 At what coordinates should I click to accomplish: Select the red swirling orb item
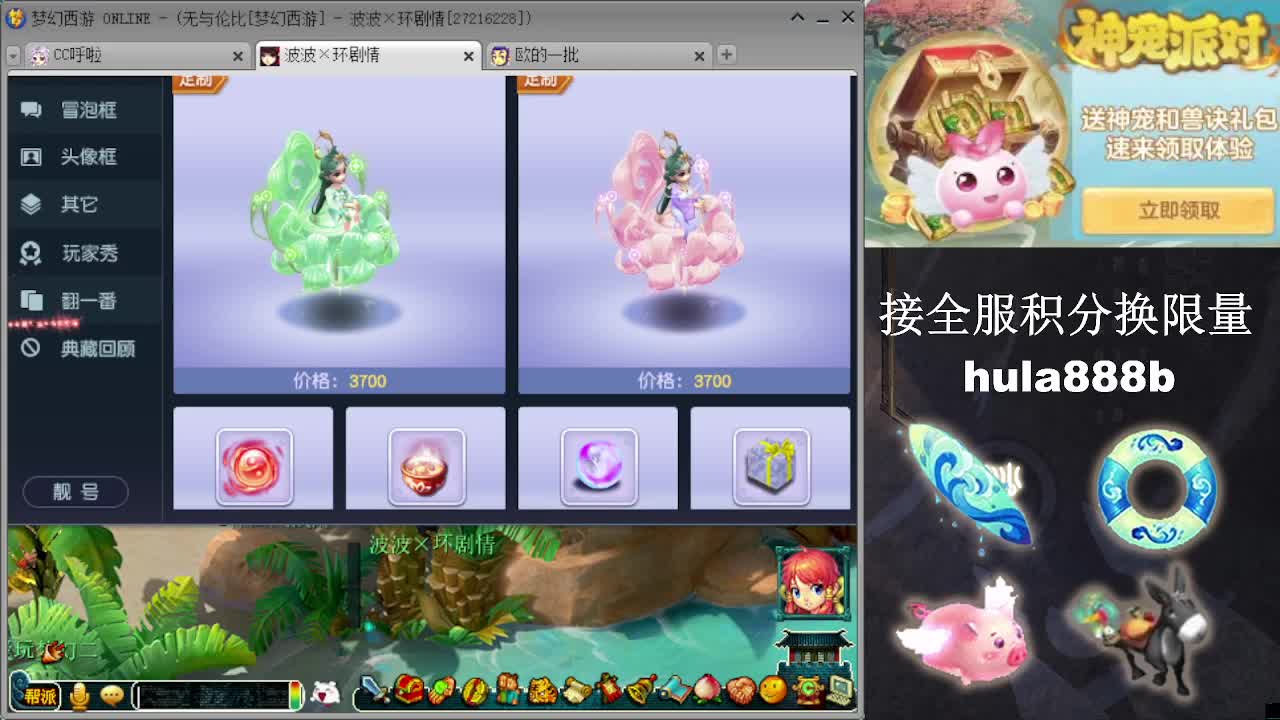[x=254, y=466]
